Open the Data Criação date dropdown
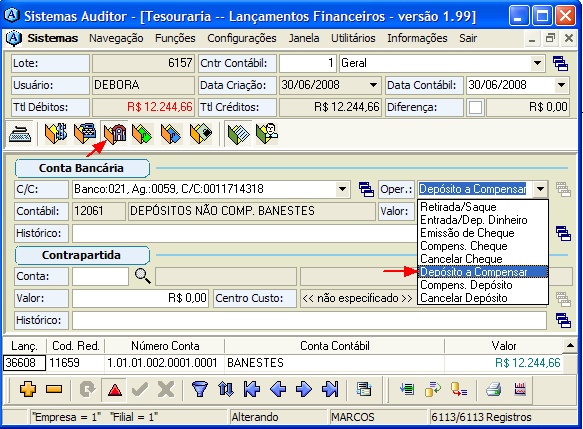Viewport: 583px width, 429px height. [x=374, y=85]
